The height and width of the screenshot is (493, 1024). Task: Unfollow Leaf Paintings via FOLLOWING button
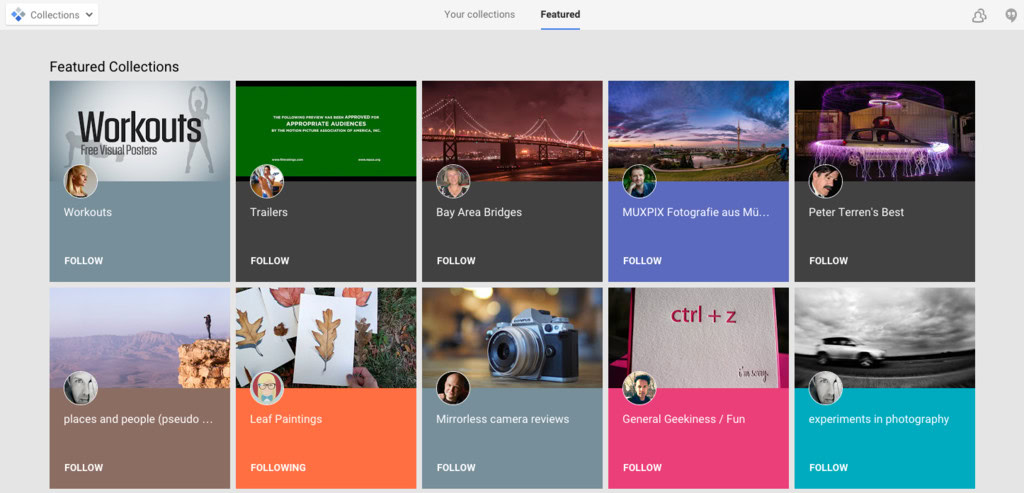coord(278,468)
